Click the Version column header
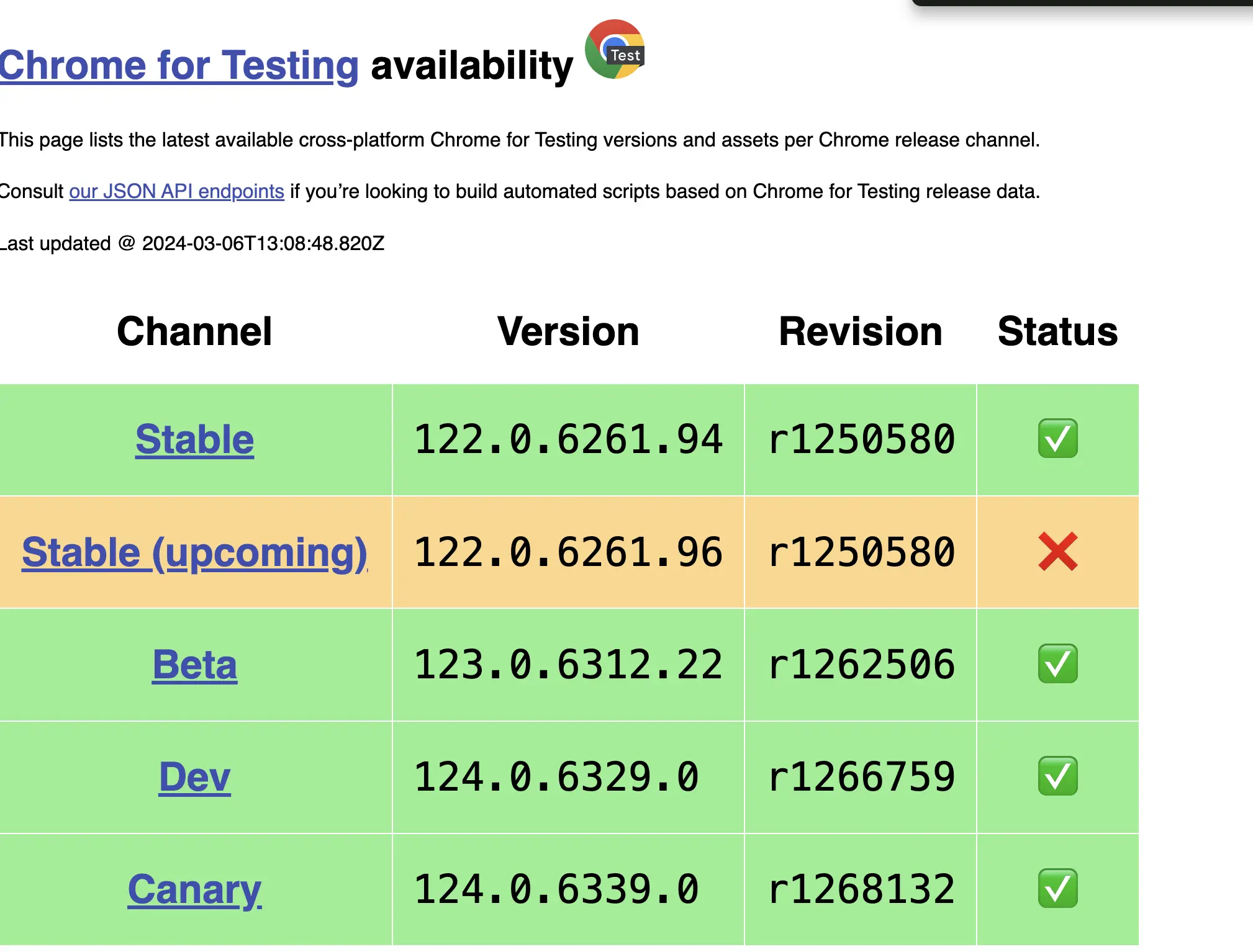Image resolution: width=1253 pixels, height=952 pixels. click(x=568, y=331)
